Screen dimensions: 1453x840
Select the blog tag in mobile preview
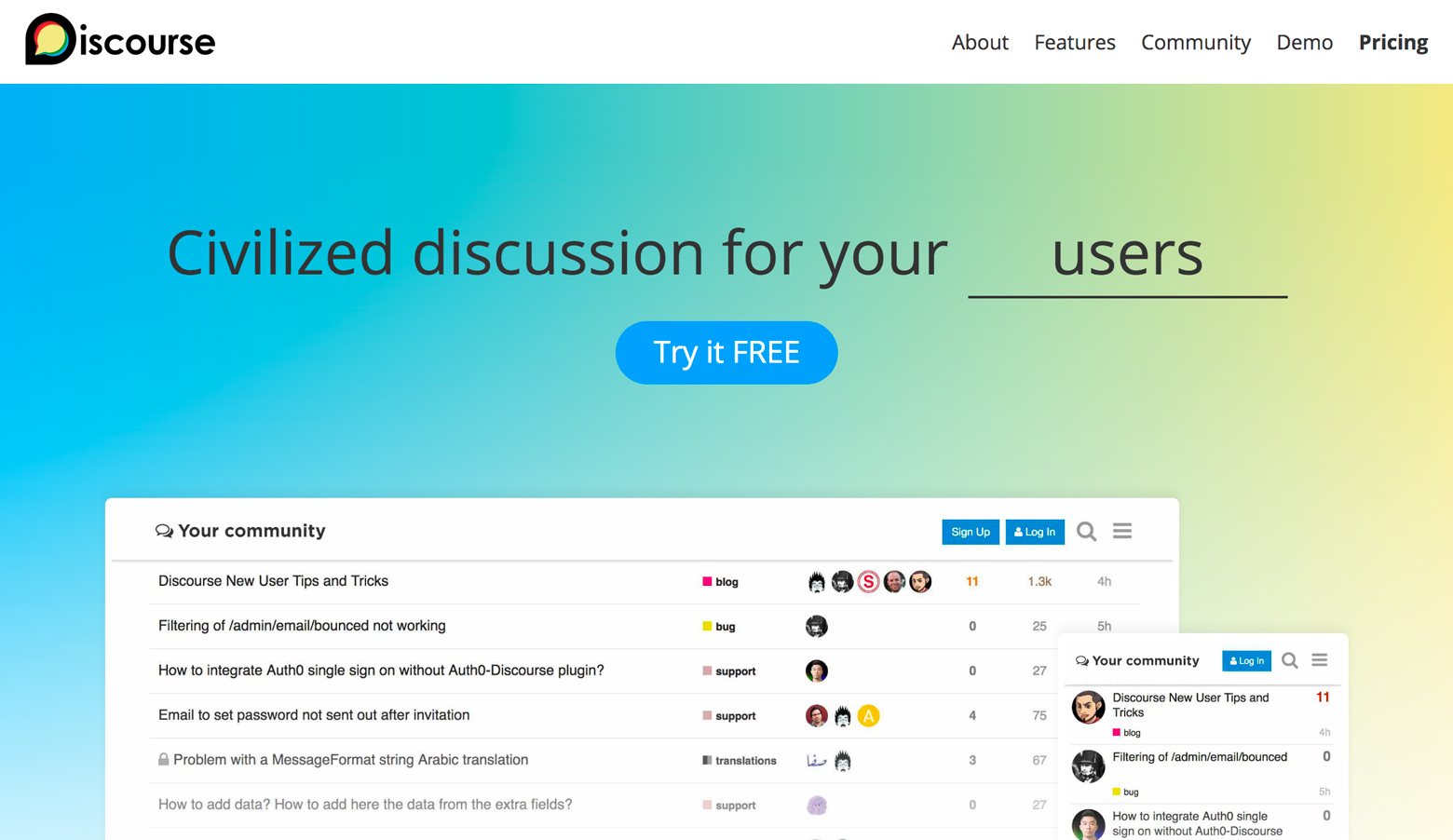point(1127,733)
